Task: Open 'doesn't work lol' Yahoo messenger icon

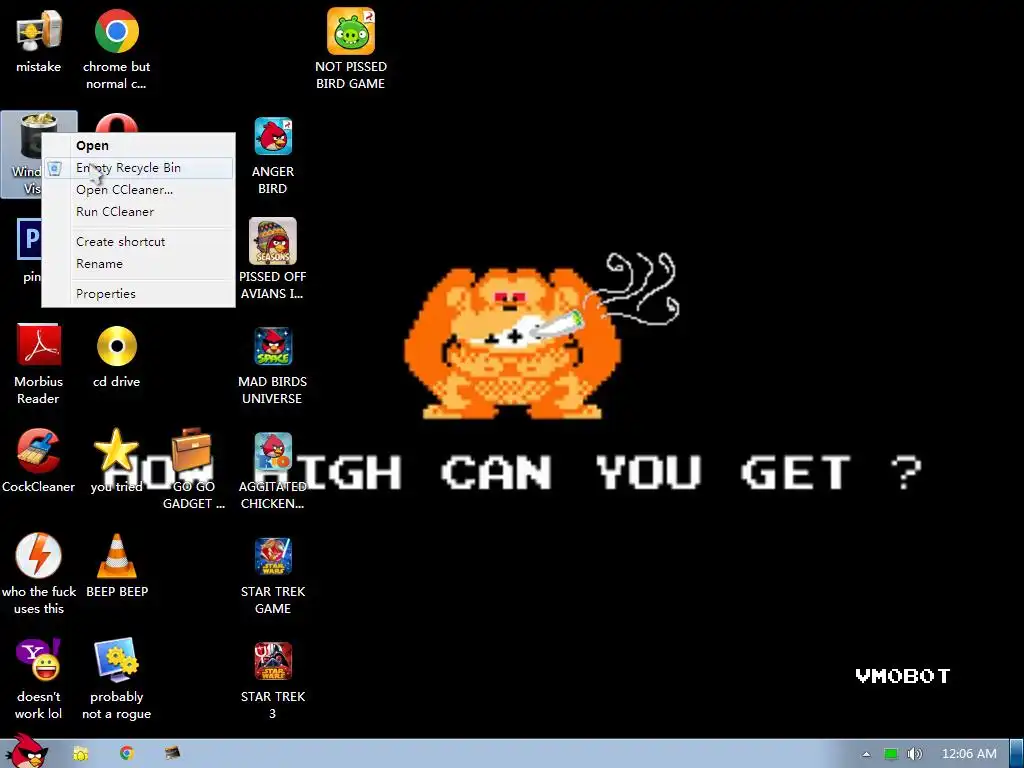Action: (39, 660)
